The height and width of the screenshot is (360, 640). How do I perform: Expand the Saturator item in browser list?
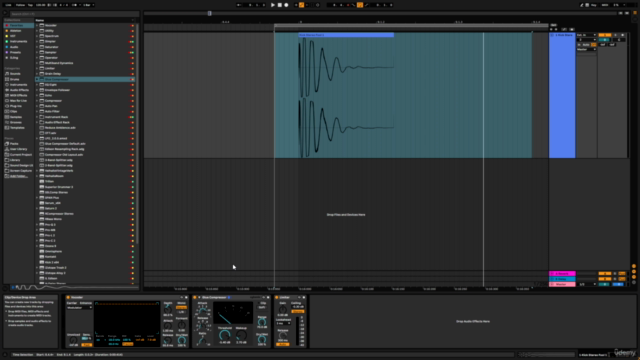[x=37, y=47]
